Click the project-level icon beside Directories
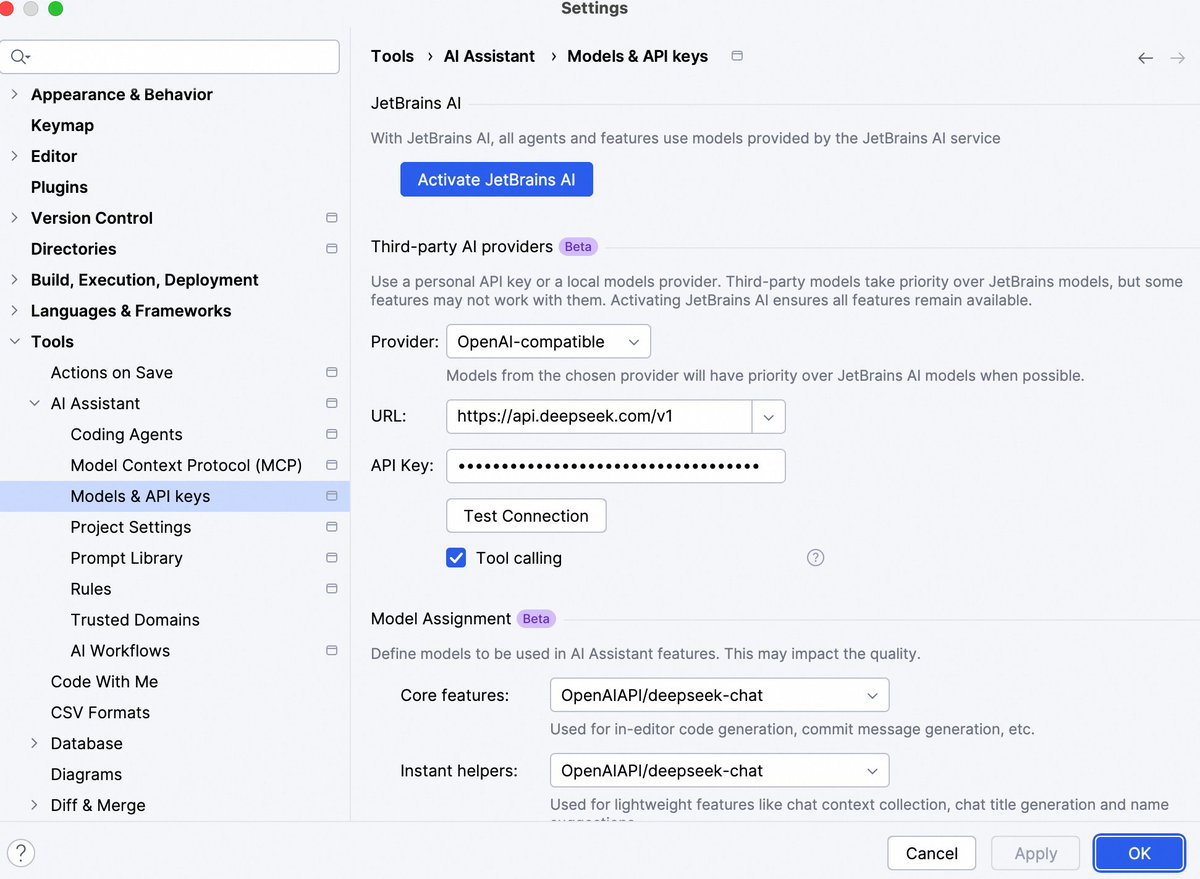 point(332,249)
